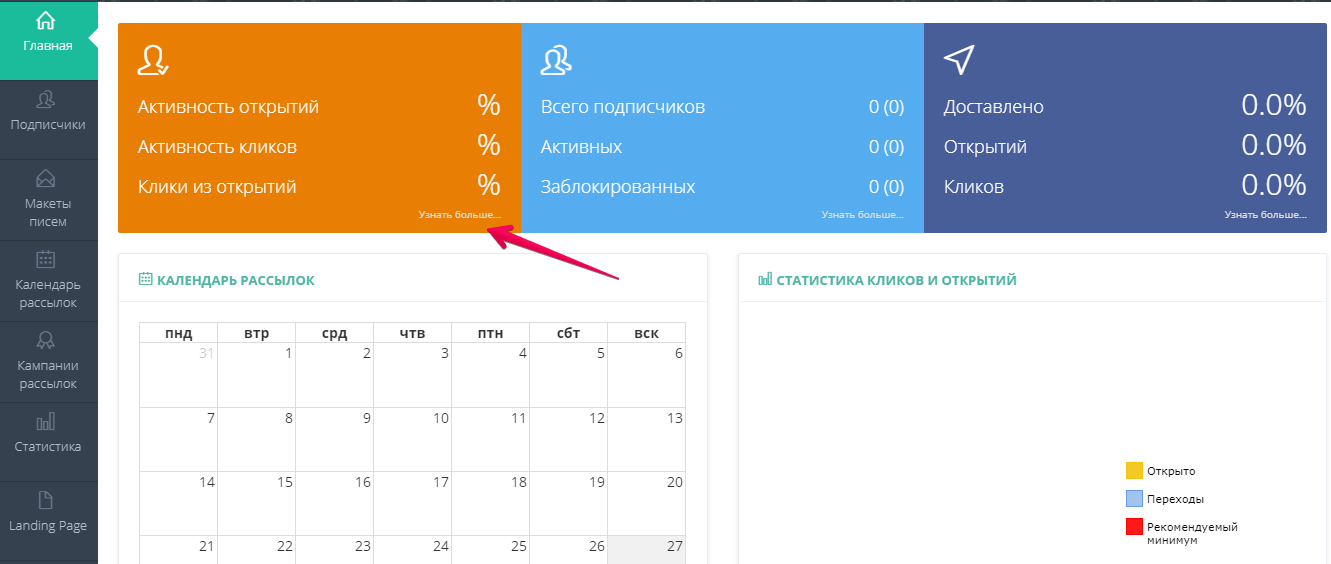The image size is (1331, 564).
Task: Click Доставлено 0.0% value
Action: 1274,105
